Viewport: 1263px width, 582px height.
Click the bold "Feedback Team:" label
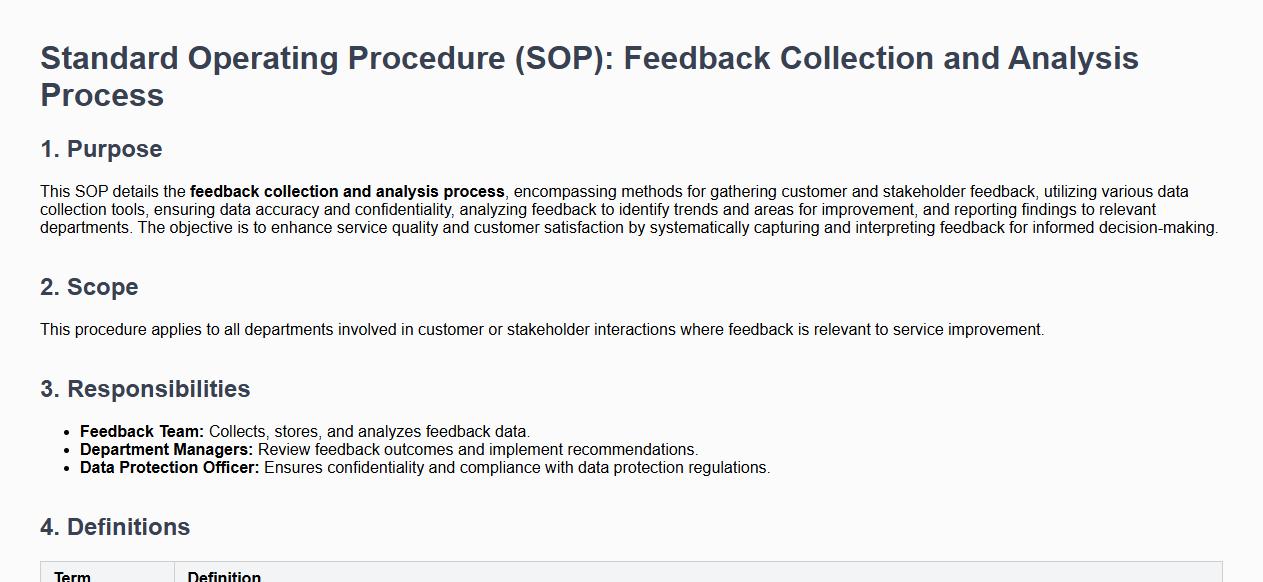142,431
